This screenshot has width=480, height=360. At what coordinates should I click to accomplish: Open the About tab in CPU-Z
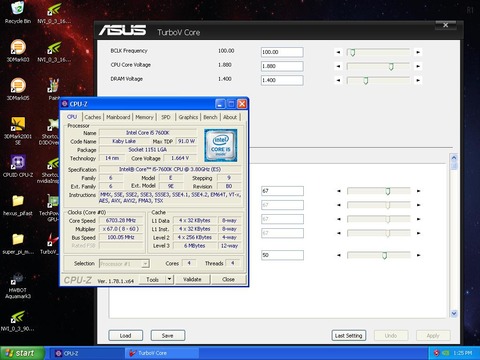coord(230,117)
